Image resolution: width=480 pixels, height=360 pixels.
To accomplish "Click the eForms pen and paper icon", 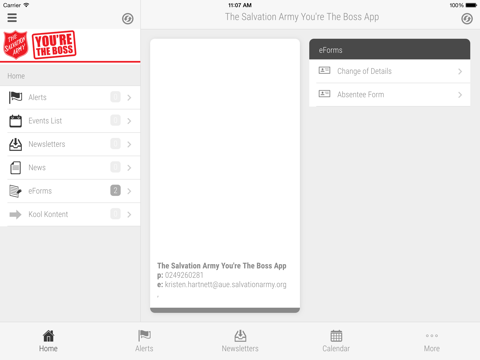I will [15, 191].
